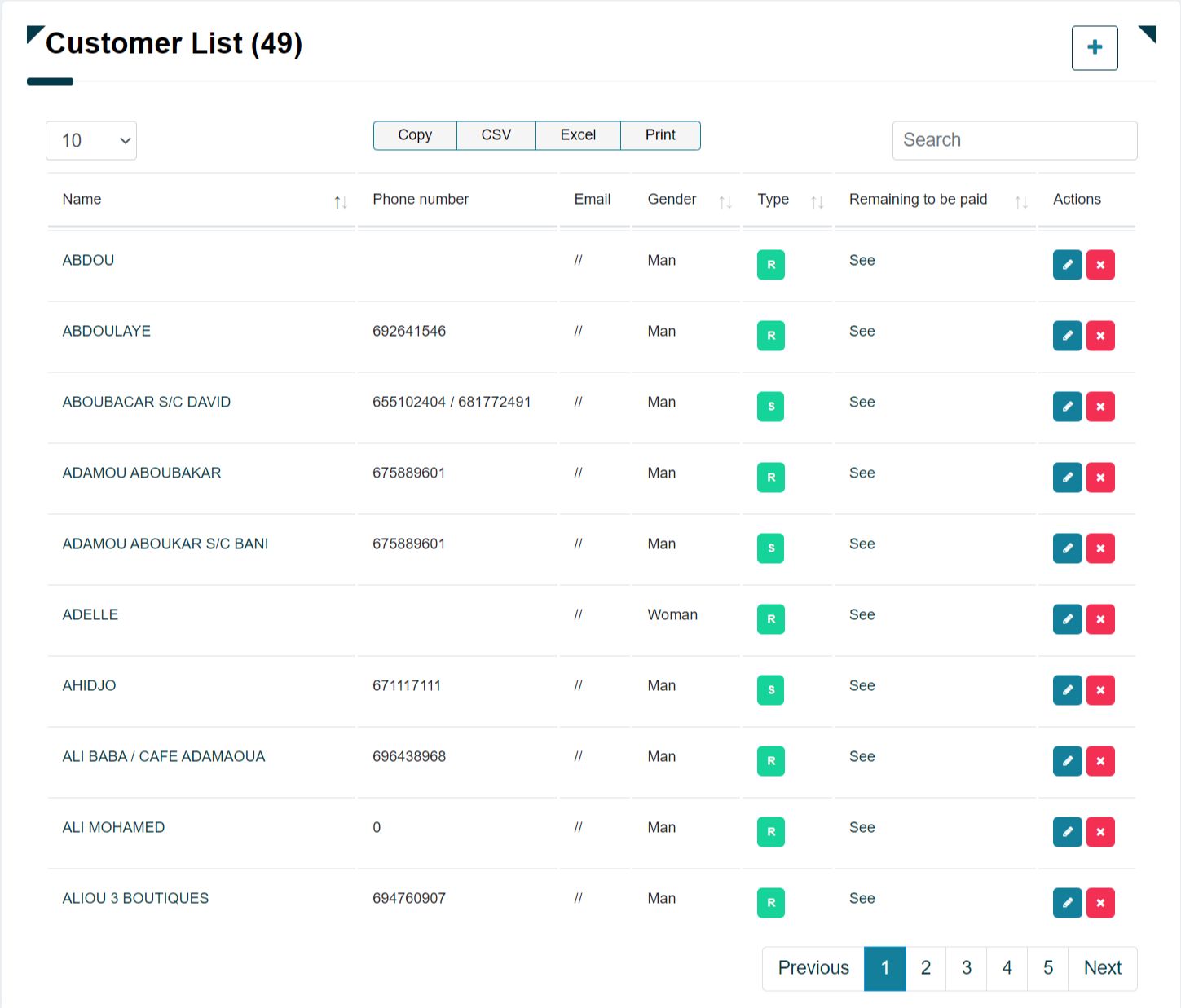Click S type badge for AHIDJO

770,690
